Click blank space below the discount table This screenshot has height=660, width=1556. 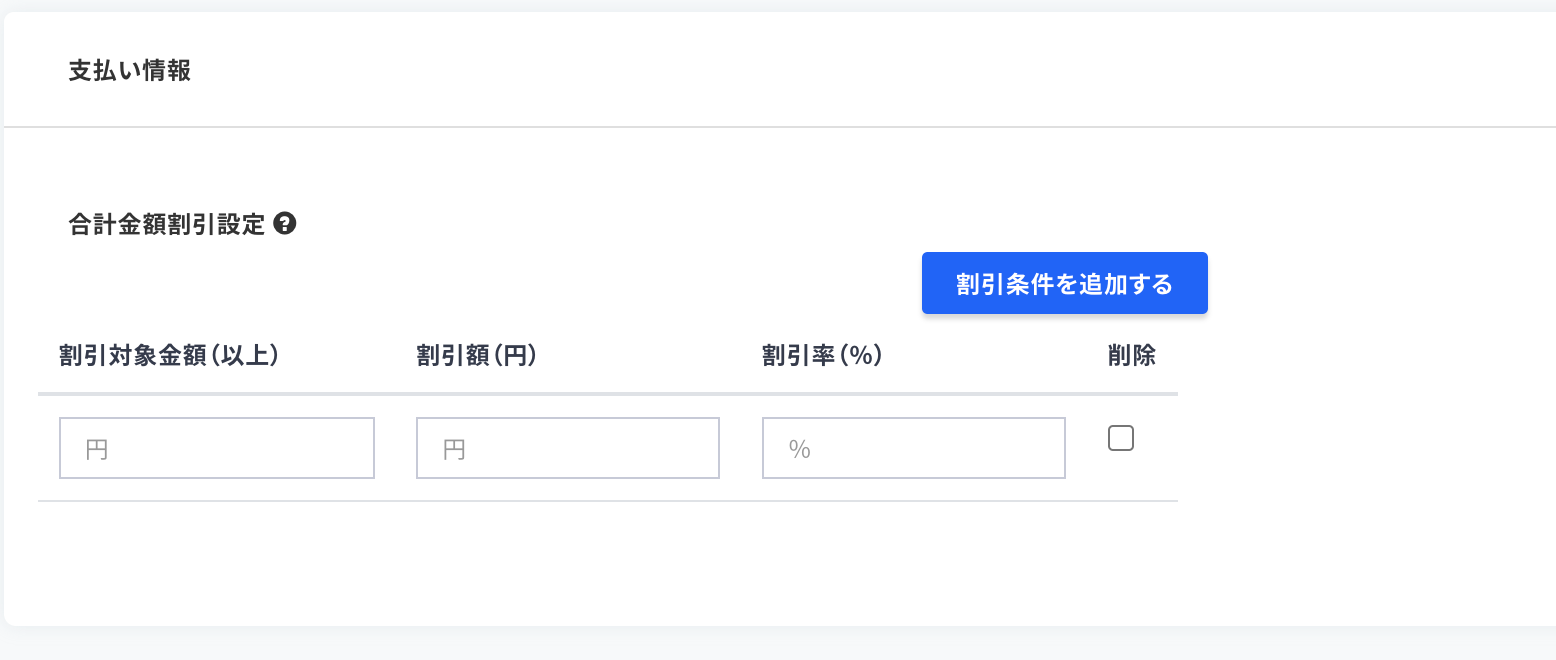coord(600,560)
